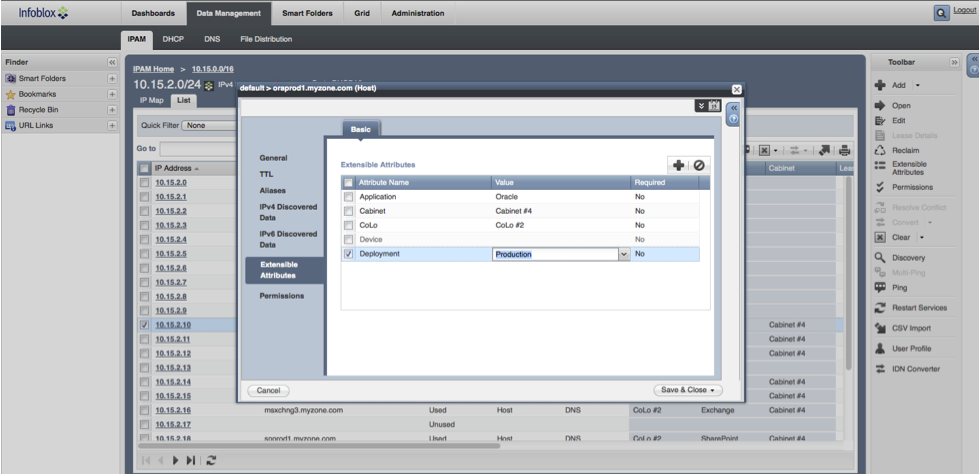Click the Permissions checkmarks icon in Toolbar

[880, 187]
